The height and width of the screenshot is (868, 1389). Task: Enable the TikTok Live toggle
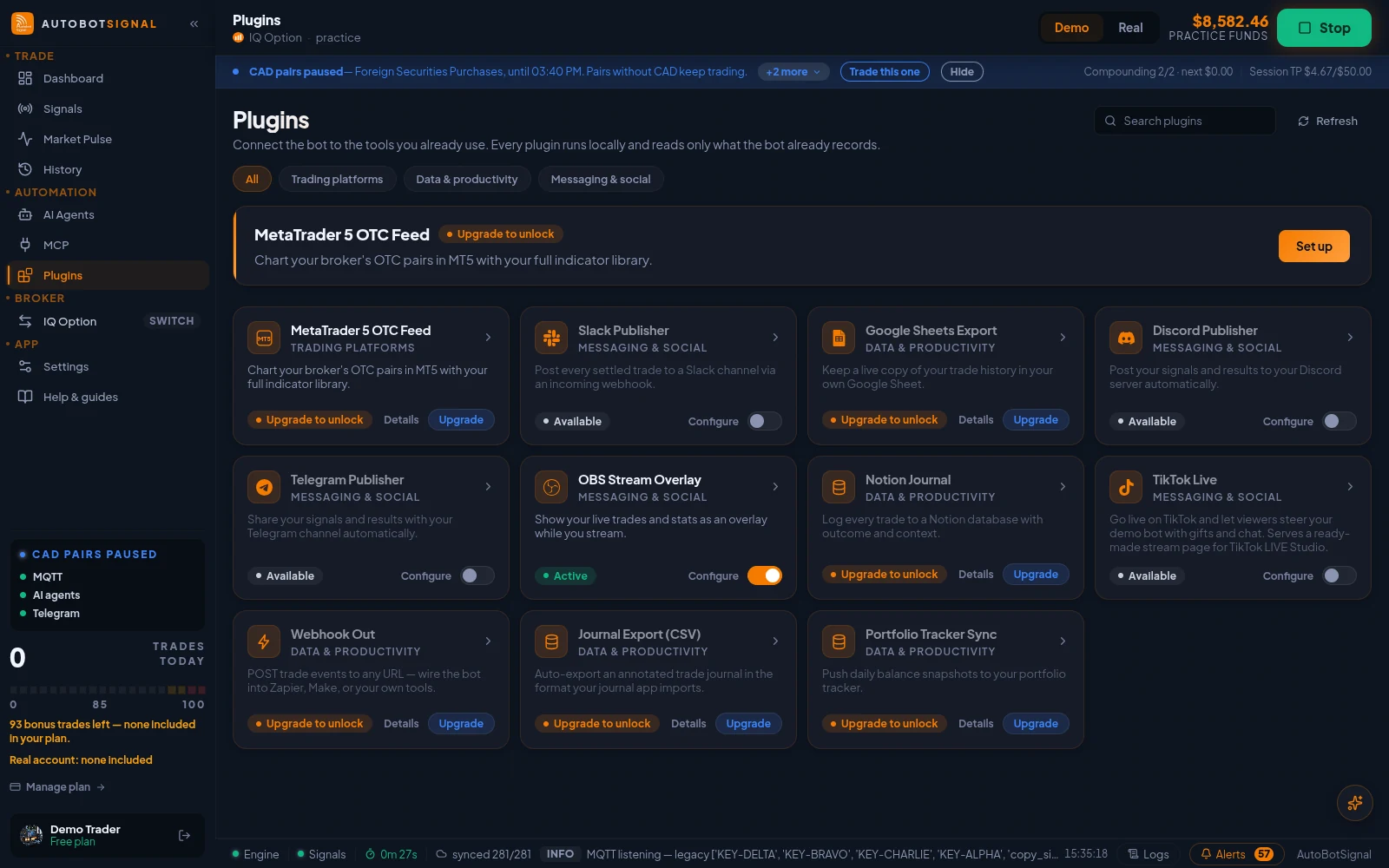click(1340, 575)
